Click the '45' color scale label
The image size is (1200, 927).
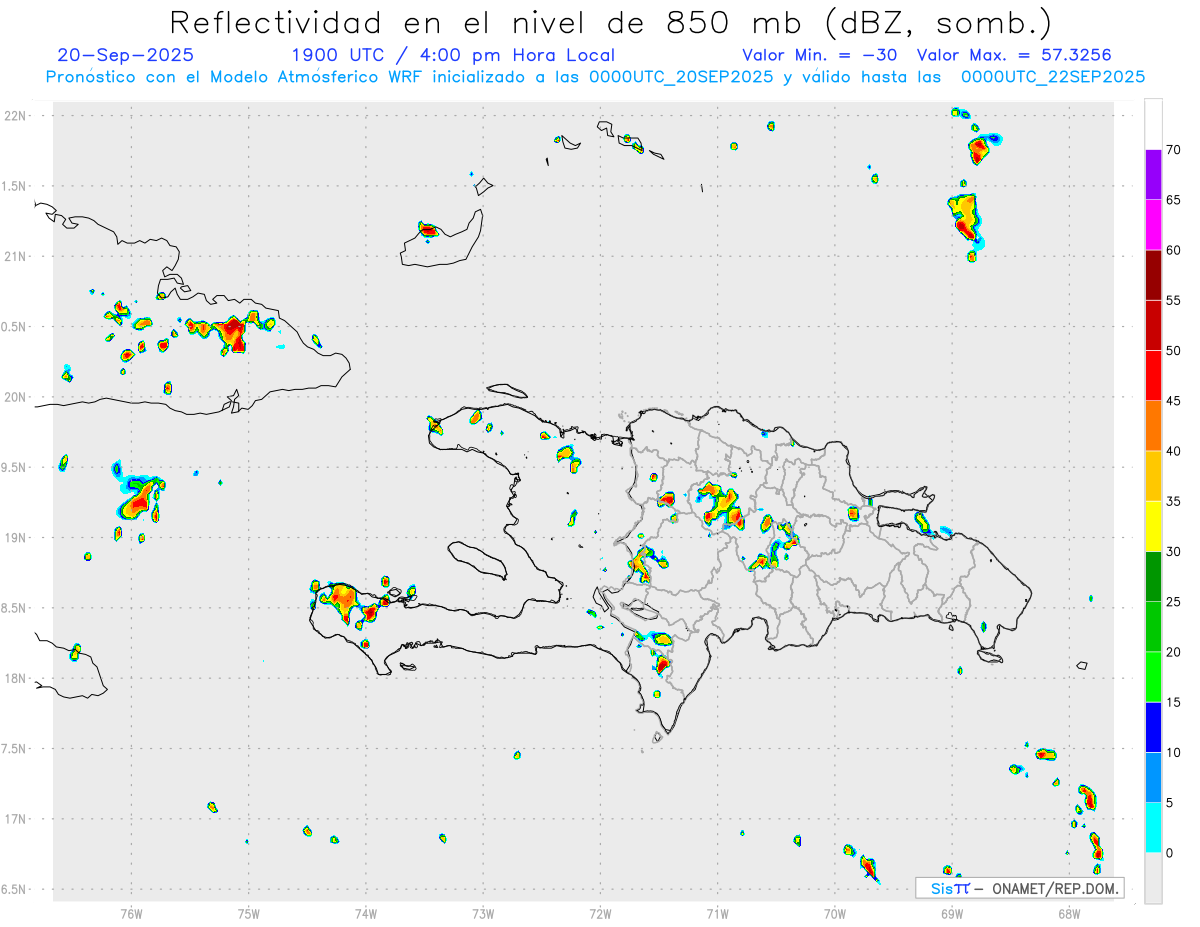point(1174,401)
